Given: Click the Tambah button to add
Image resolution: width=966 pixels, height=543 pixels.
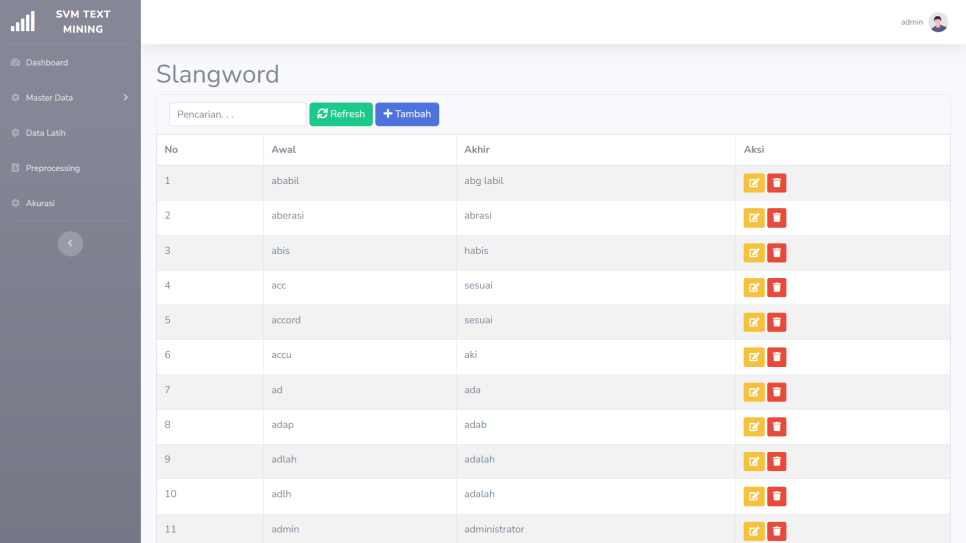Looking at the screenshot, I should (407, 114).
